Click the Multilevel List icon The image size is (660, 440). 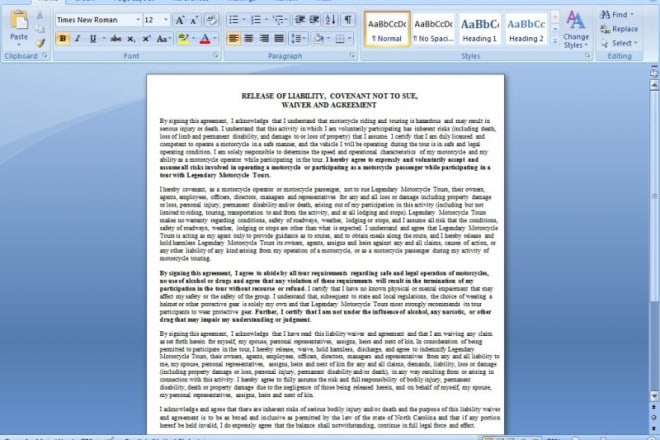click(277, 20)
